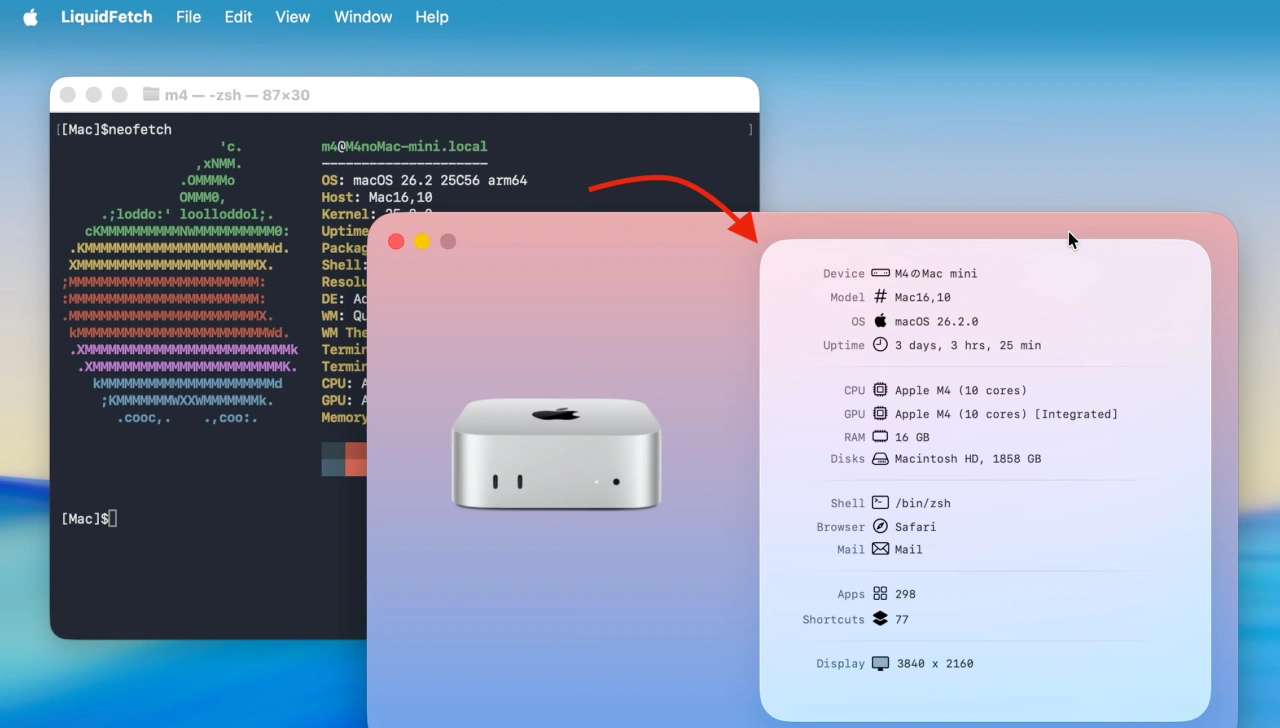Open the Apple menu

point(30,17)
